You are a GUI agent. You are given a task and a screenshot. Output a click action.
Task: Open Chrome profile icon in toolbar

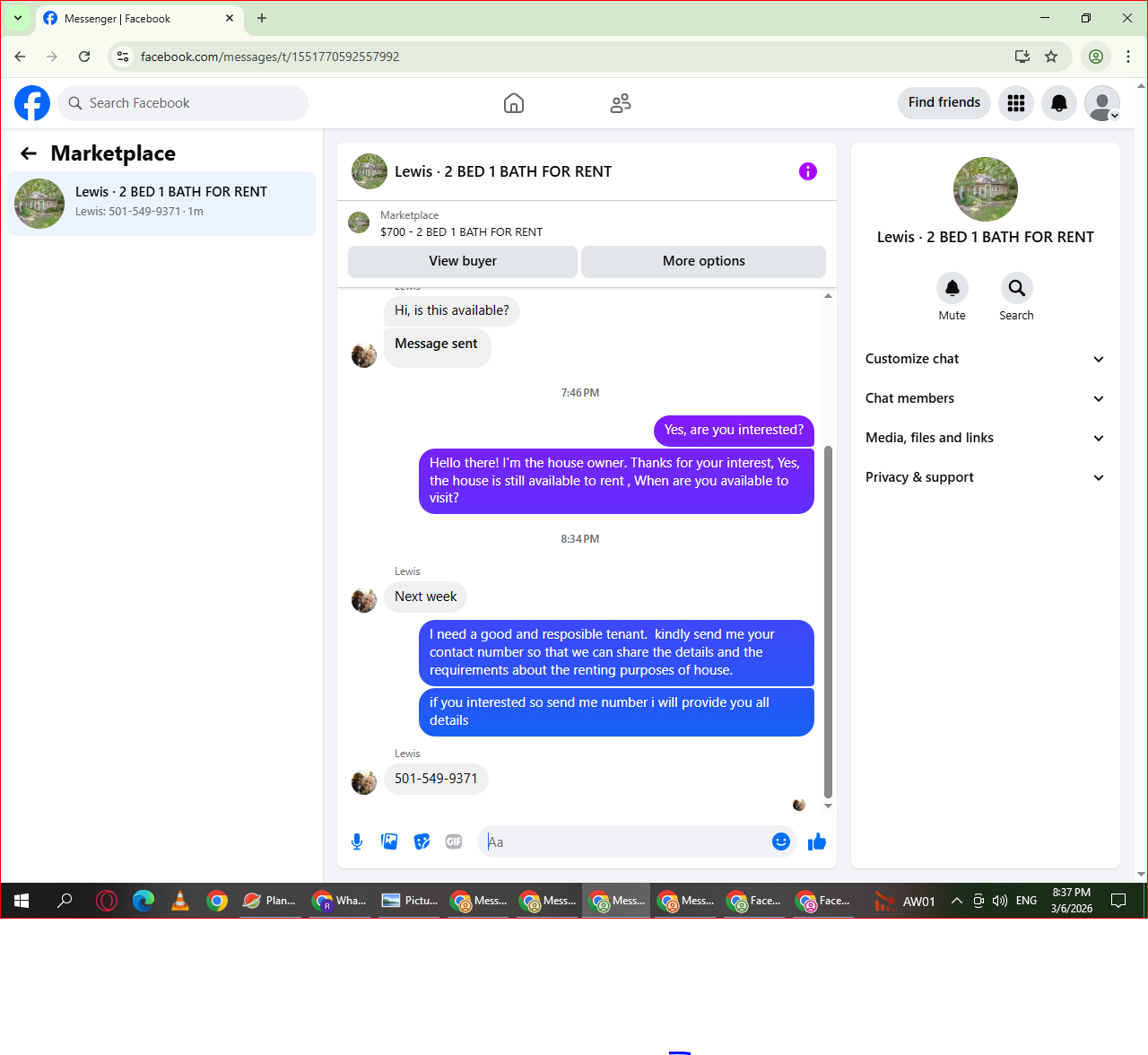[x=1096, y=57]
